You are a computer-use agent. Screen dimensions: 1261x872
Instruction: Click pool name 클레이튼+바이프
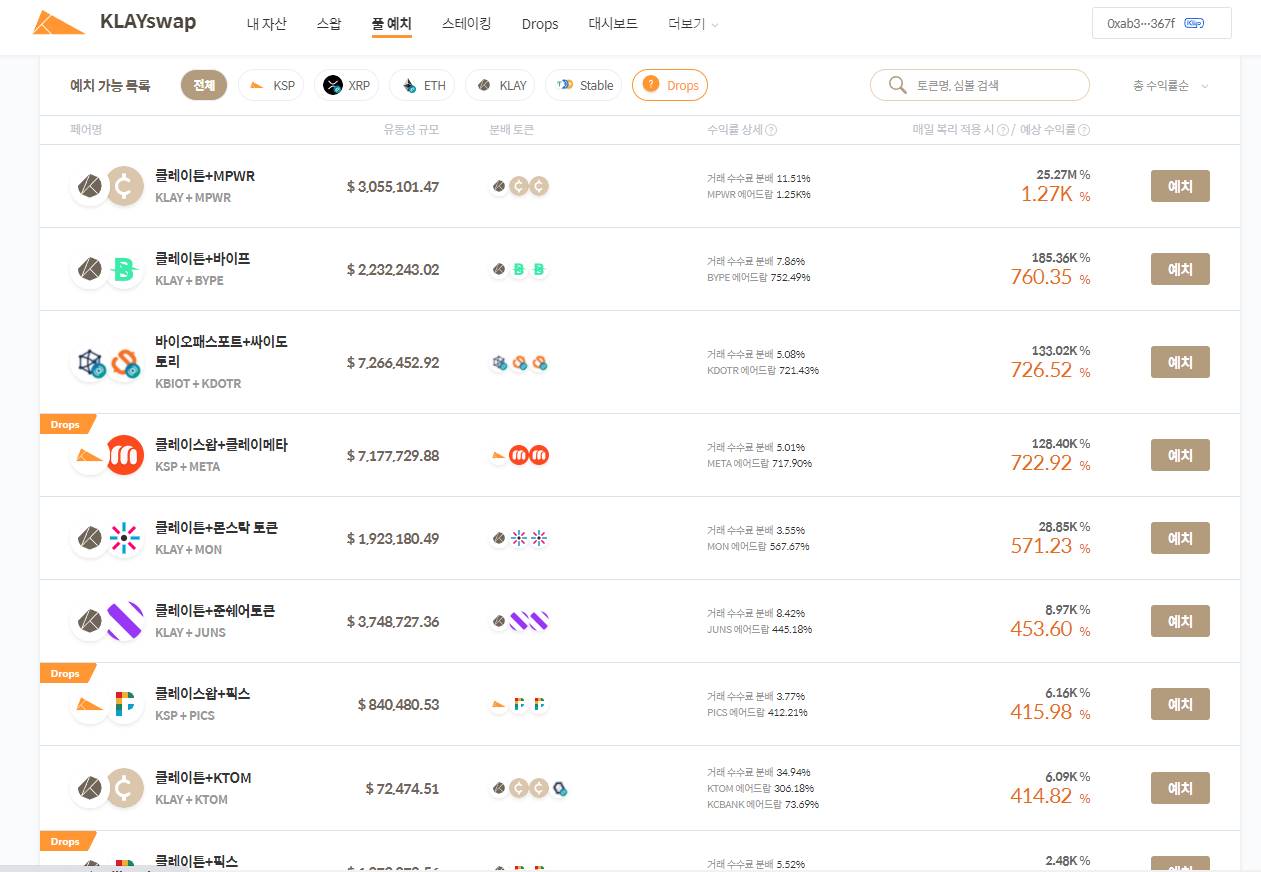point(203,259)
